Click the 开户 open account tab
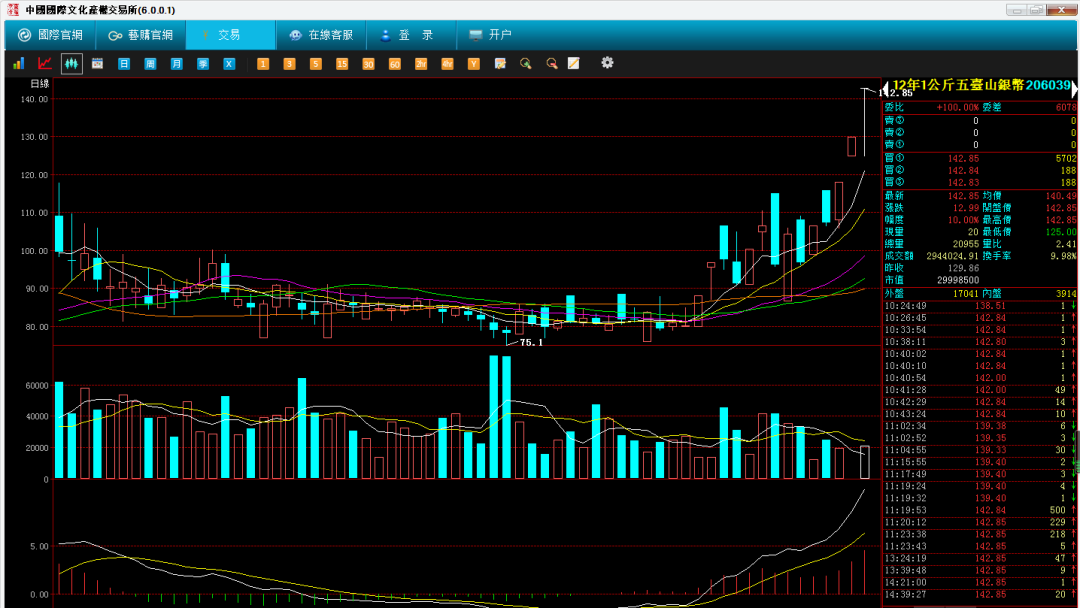1080x608 pixels. coord(490,35)
